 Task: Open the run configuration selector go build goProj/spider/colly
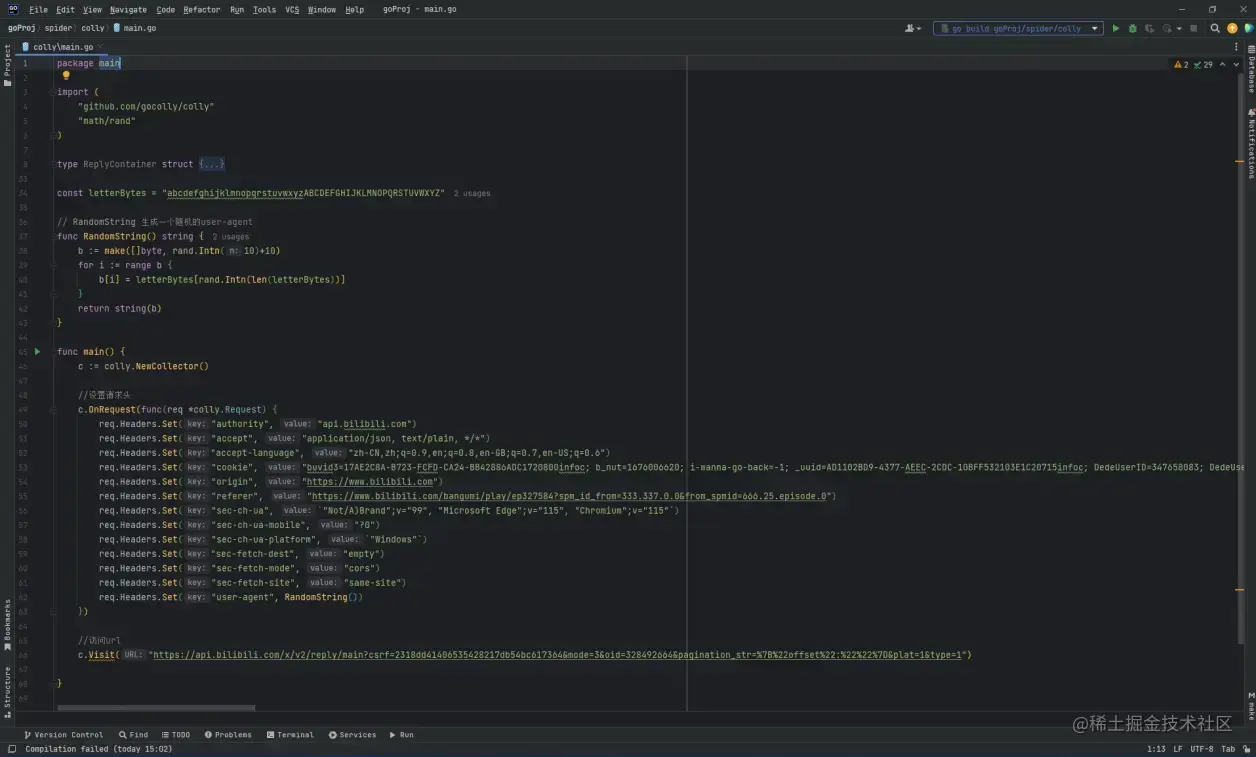pos(1018,28)
